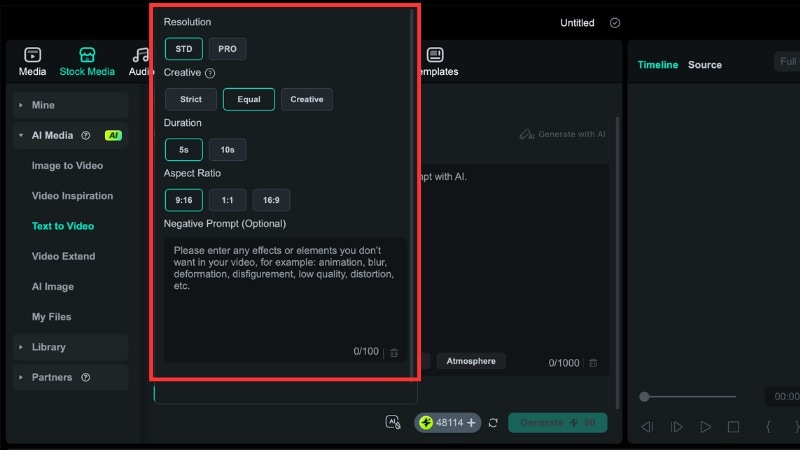Choose Creative creativity level
Image resolution: width=800 pixels, height=450 pixels.
[x=307, y=99]
